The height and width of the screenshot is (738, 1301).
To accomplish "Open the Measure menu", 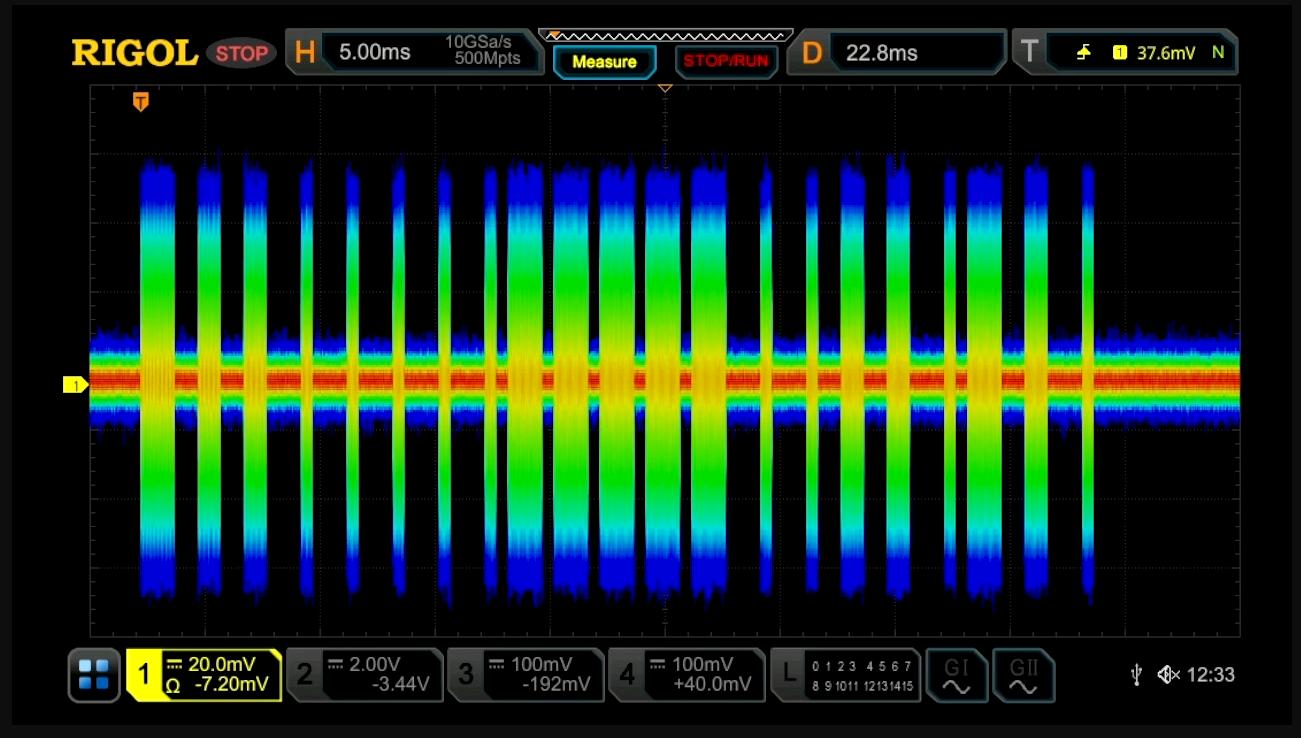I will click(x=604, y=62).
